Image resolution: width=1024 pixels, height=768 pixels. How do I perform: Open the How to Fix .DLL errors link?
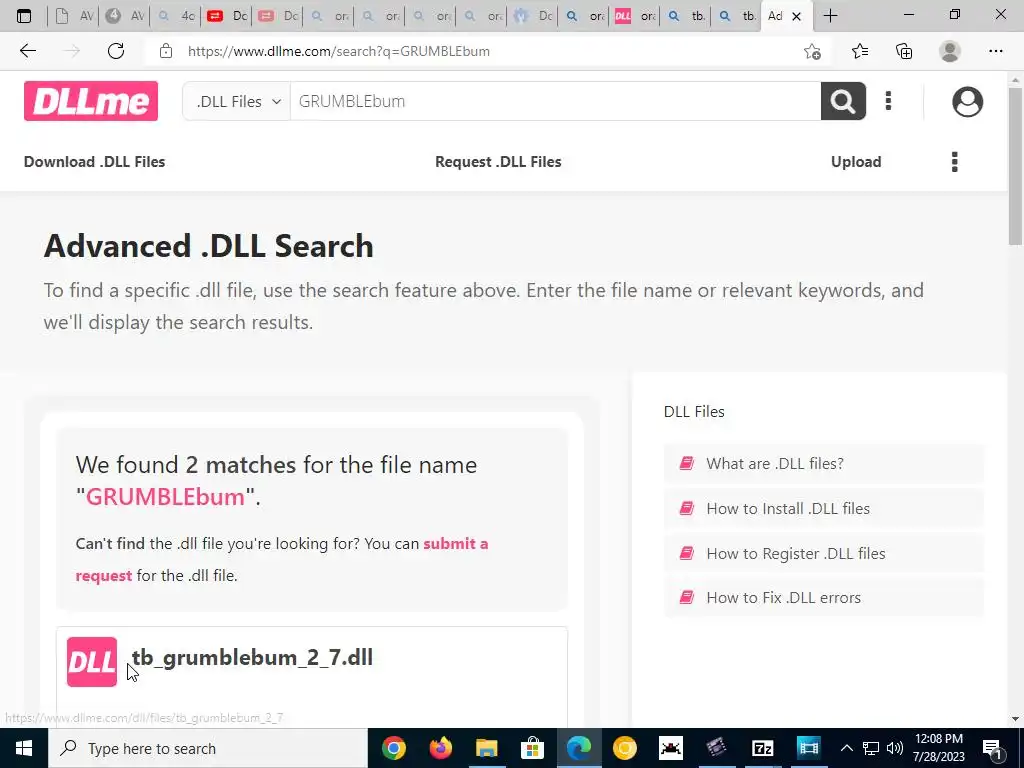[784, 598]
